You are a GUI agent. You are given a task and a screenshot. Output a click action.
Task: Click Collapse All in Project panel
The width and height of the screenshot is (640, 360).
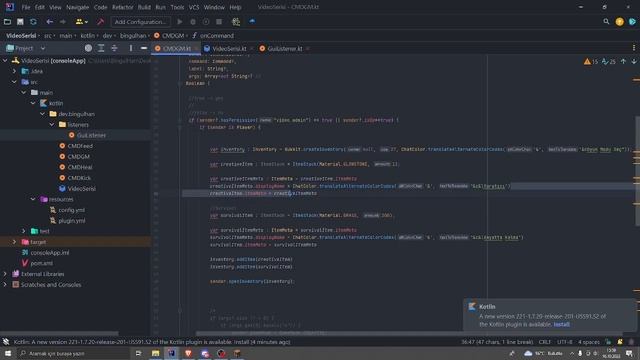point(114,48)
